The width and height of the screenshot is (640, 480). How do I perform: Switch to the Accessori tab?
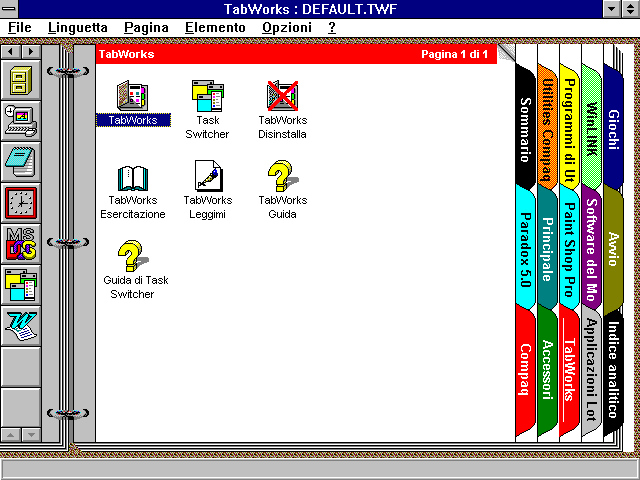click(547, 369)
